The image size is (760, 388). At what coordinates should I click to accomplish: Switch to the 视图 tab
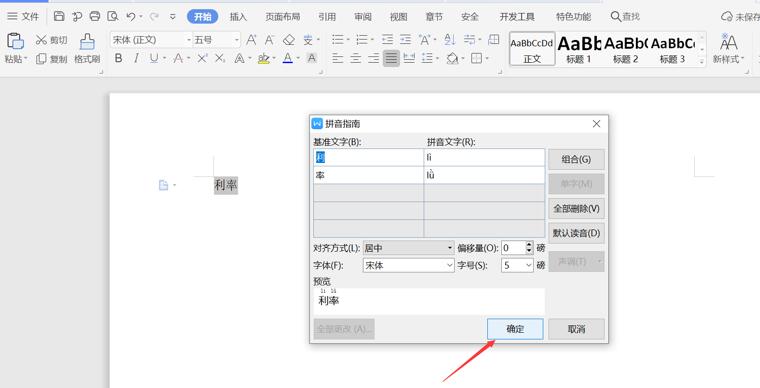(398, 16)
